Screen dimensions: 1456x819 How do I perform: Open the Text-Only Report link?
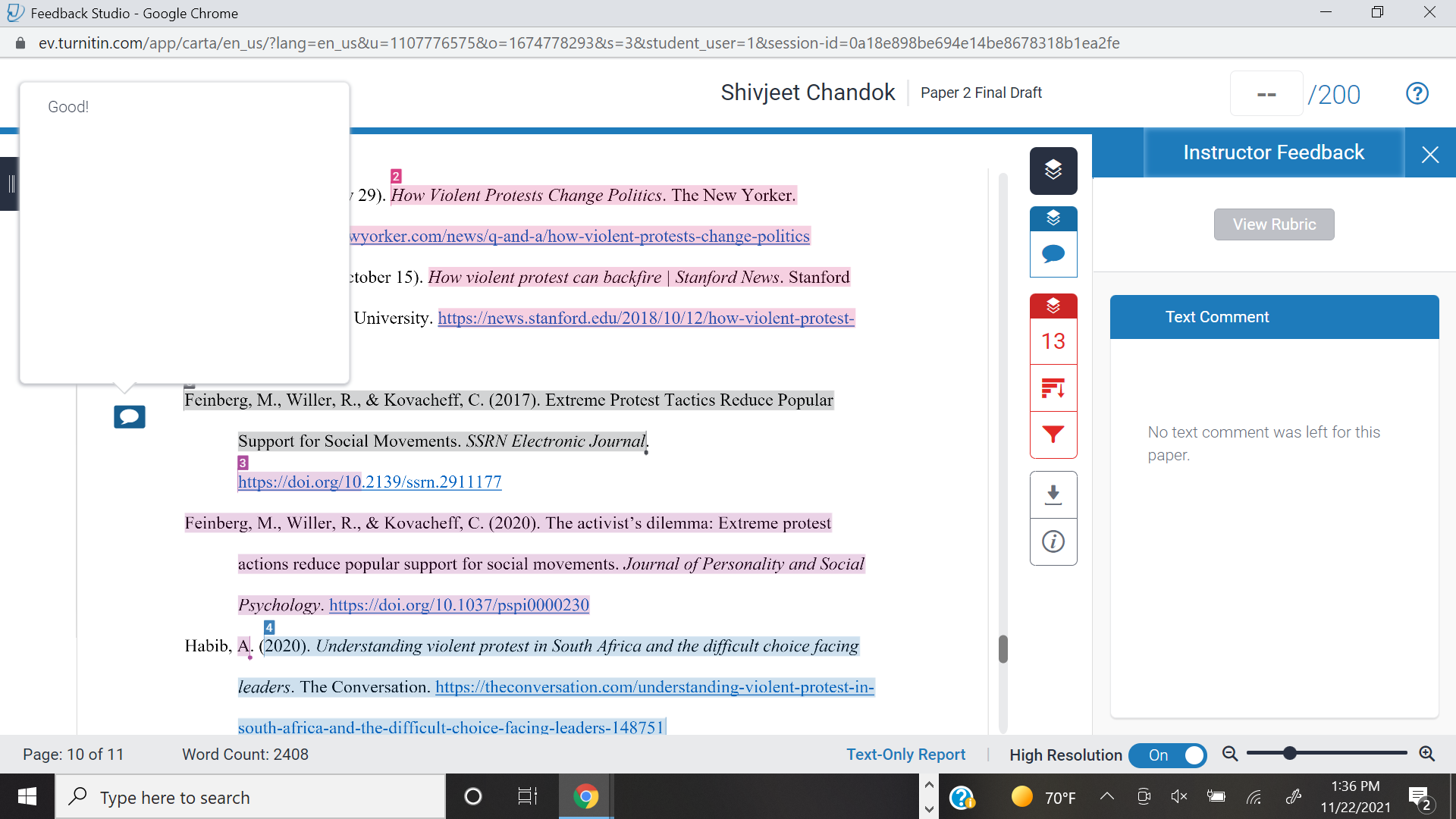point(905,755)
